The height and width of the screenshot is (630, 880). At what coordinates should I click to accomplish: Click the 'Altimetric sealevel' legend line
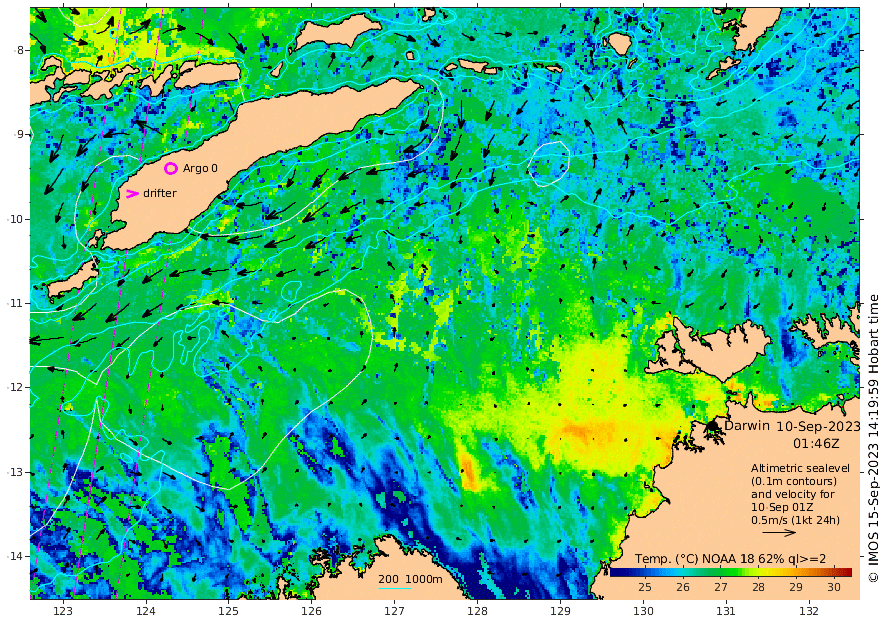click(x=800, y=468)
